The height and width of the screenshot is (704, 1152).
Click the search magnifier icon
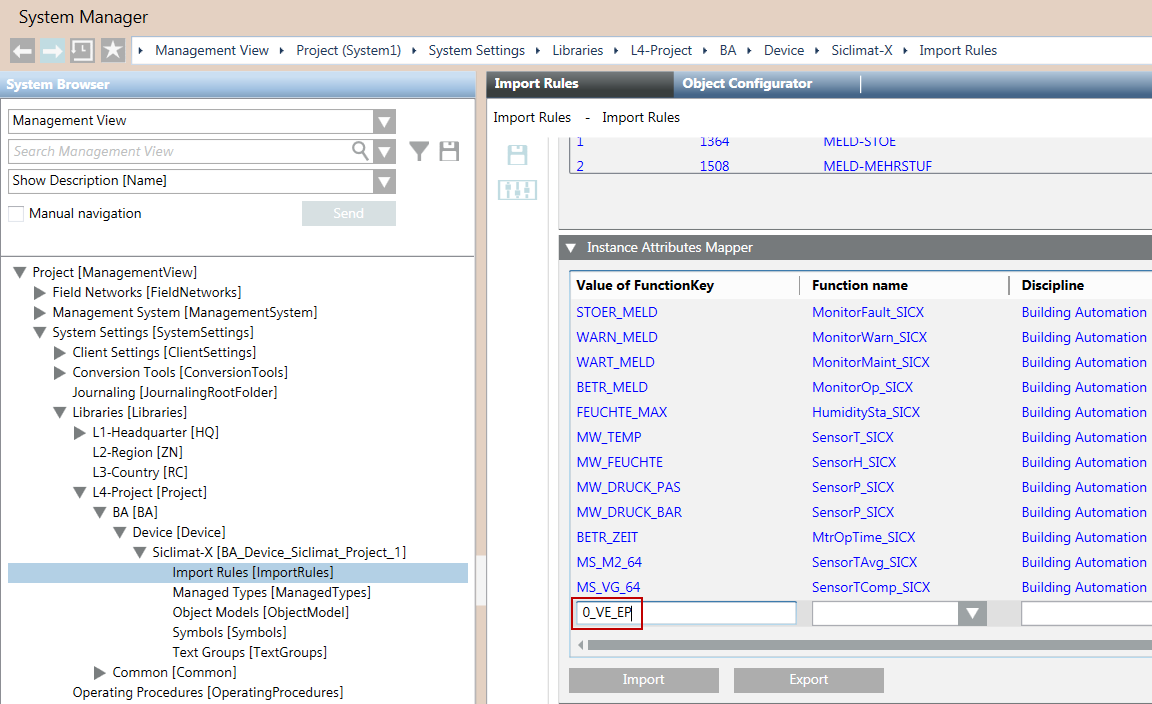(361, 151)
